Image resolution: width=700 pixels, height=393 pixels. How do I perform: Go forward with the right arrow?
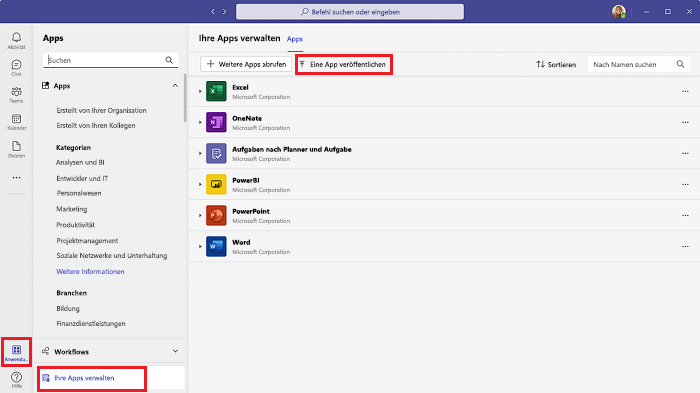[225, 12]
